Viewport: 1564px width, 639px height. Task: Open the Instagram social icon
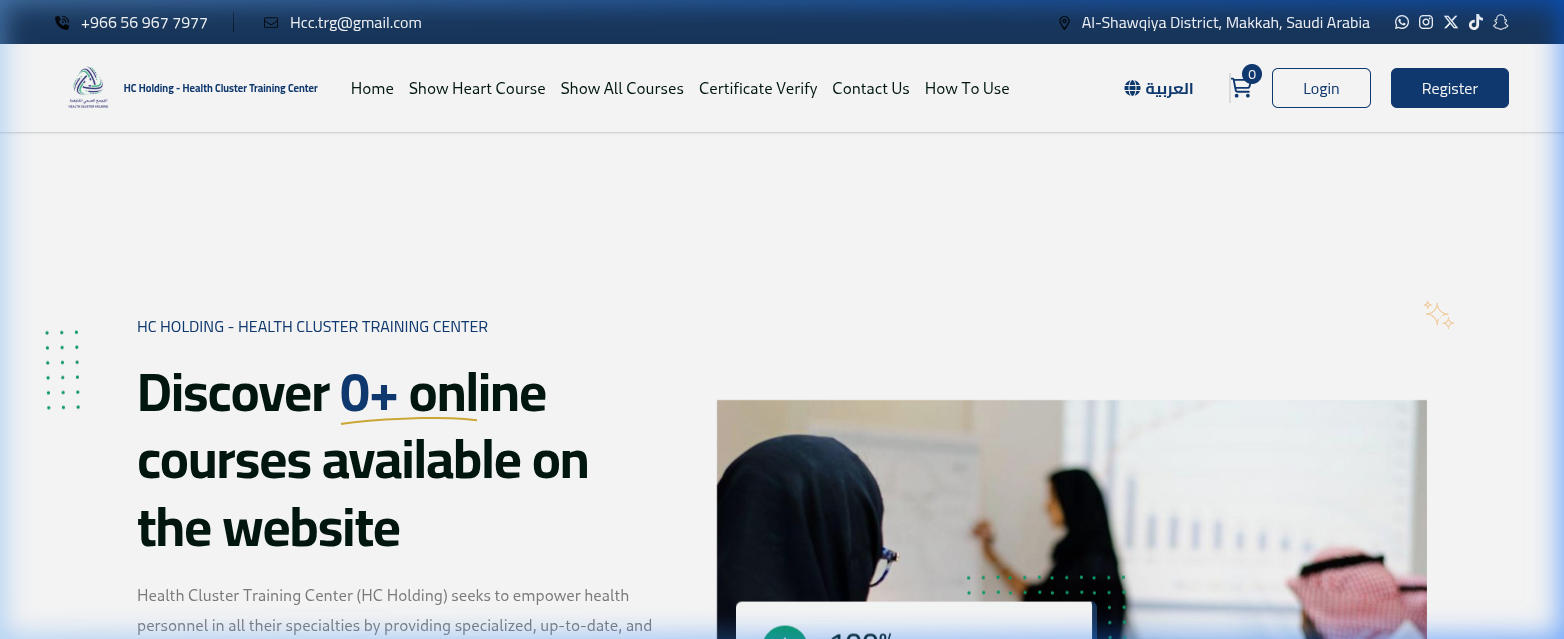pos(1426,22)
